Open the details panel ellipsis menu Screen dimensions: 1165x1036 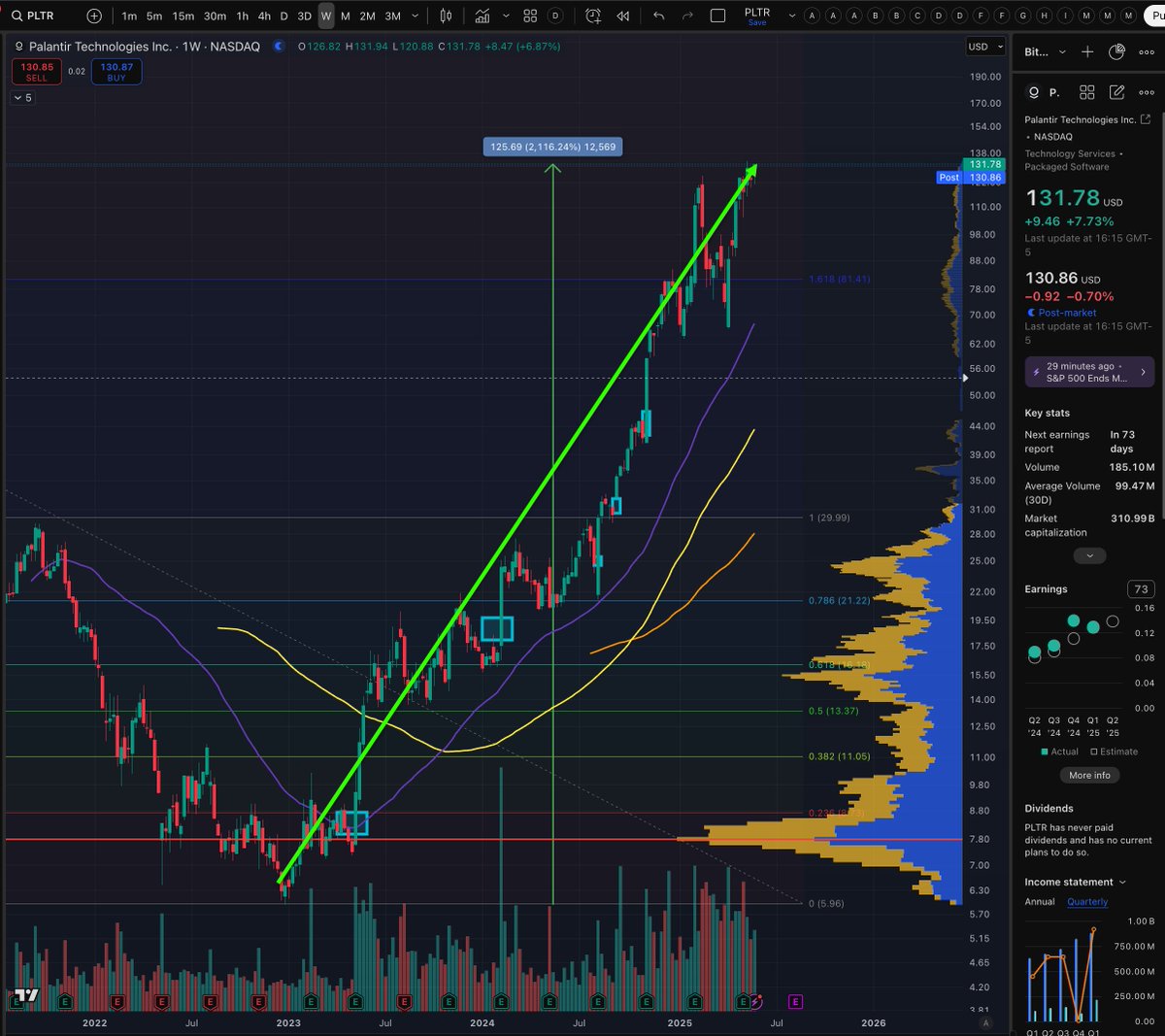1147,92
